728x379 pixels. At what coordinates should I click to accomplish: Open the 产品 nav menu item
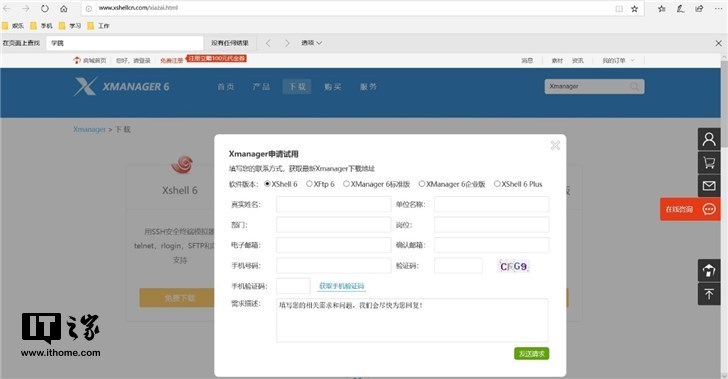(x=261, y=86)
